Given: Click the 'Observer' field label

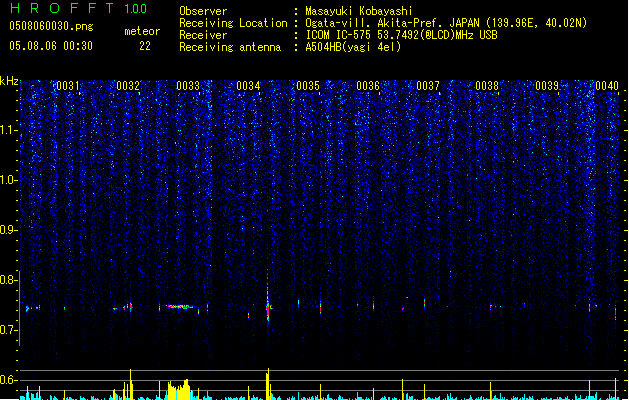Looking at the screenshot, I should 203,11.
